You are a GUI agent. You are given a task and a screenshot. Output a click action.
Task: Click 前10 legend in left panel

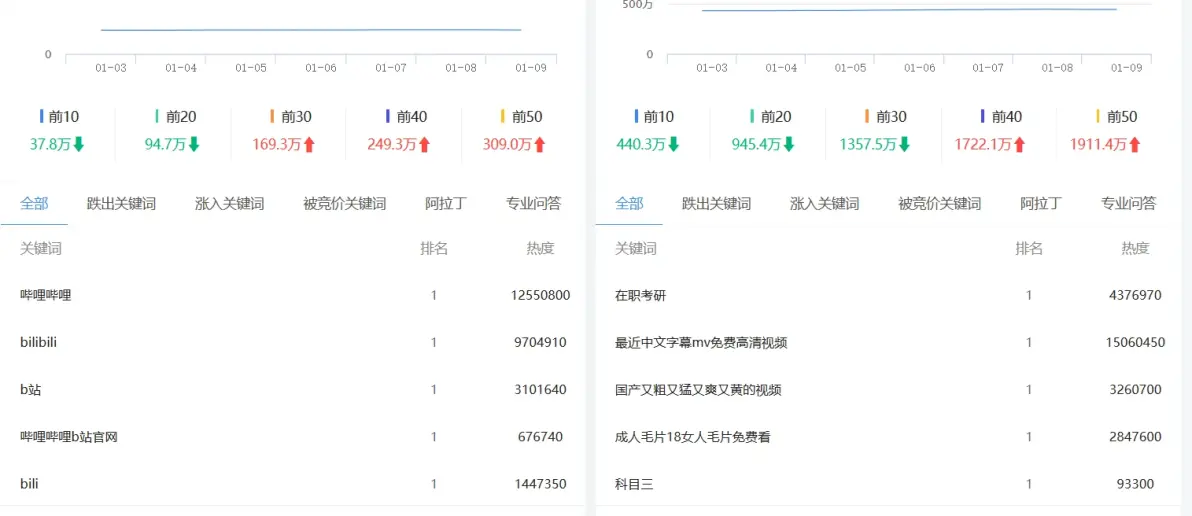(x=59, y=117)
